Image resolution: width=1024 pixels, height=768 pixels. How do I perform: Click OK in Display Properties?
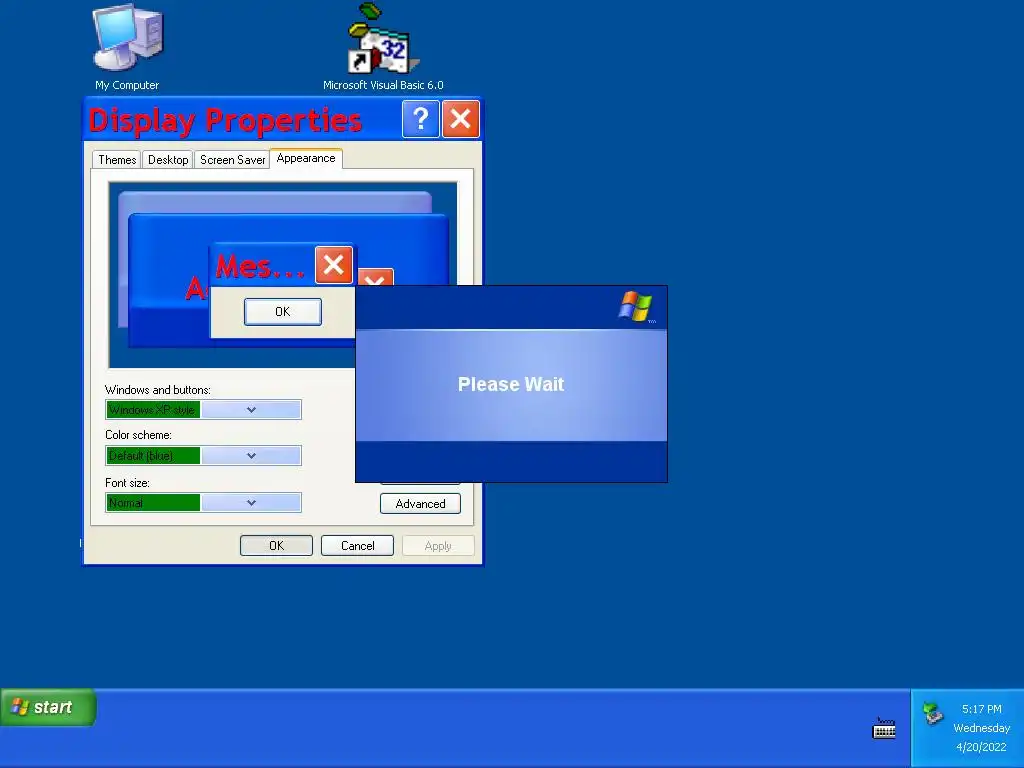(276, 546)
